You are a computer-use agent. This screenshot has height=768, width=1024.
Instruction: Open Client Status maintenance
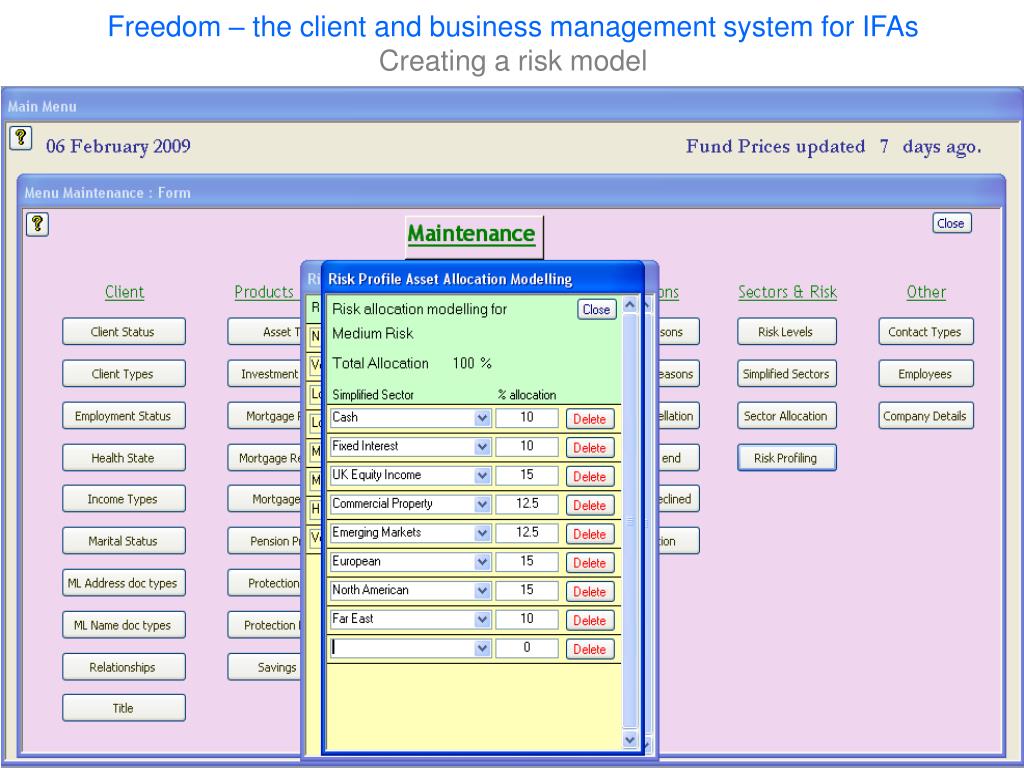pyautogui.click(x=123, y=332)
